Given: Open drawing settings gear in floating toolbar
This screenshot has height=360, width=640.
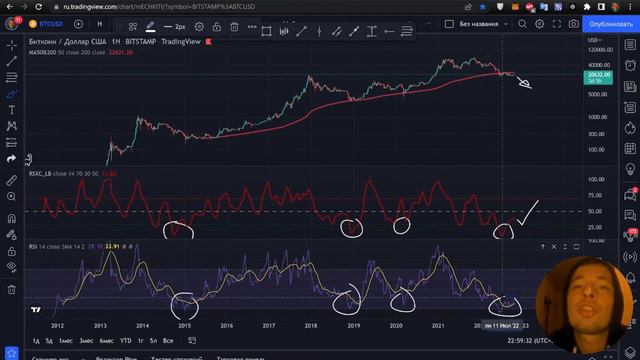Looking at the screenshot, I should 199,27.
